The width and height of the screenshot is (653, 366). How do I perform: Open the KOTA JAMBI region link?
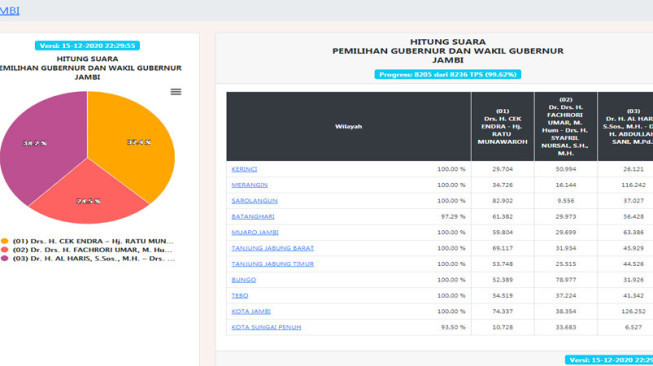point(251,311)
